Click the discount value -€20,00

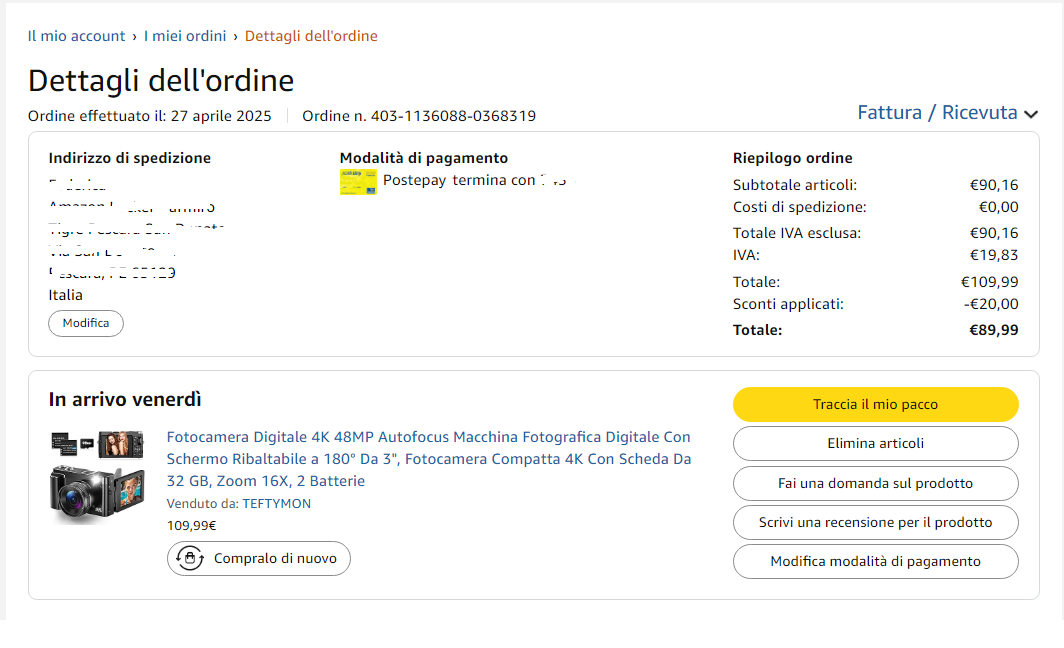point(991,304)
